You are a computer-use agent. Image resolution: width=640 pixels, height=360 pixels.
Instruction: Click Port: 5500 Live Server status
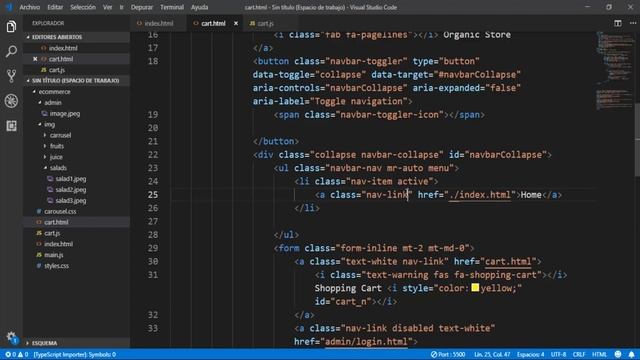(x=448, y=354)
